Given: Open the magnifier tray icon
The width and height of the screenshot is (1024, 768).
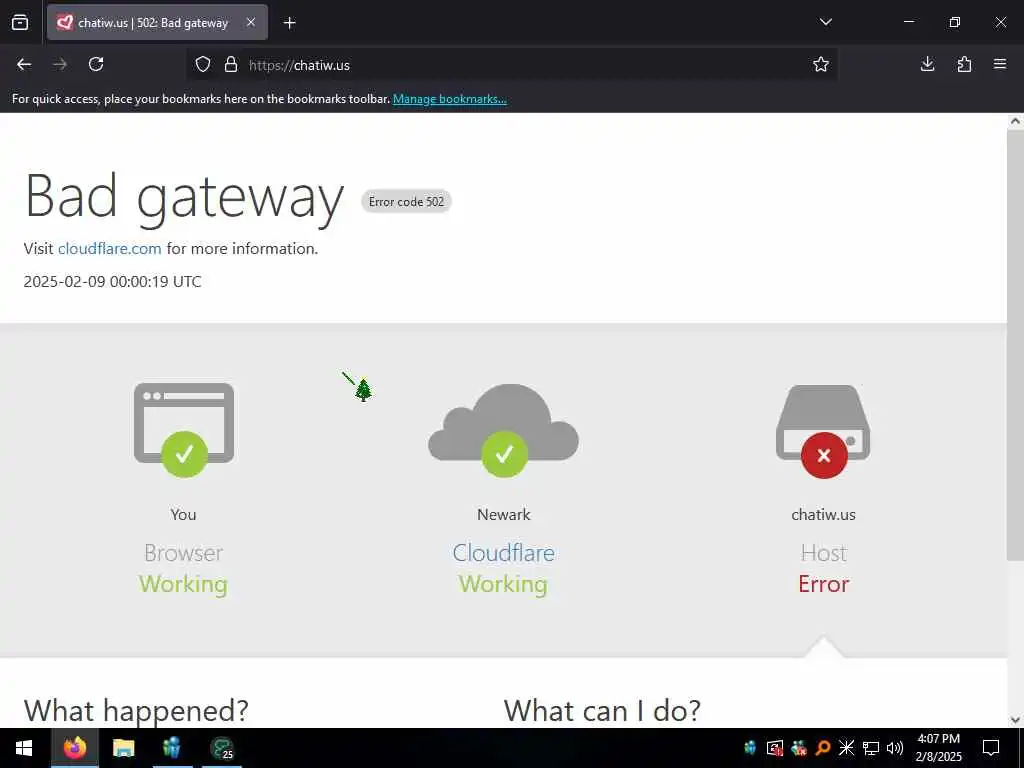Looking at the screenshot, I should click(x=823, y=748).
